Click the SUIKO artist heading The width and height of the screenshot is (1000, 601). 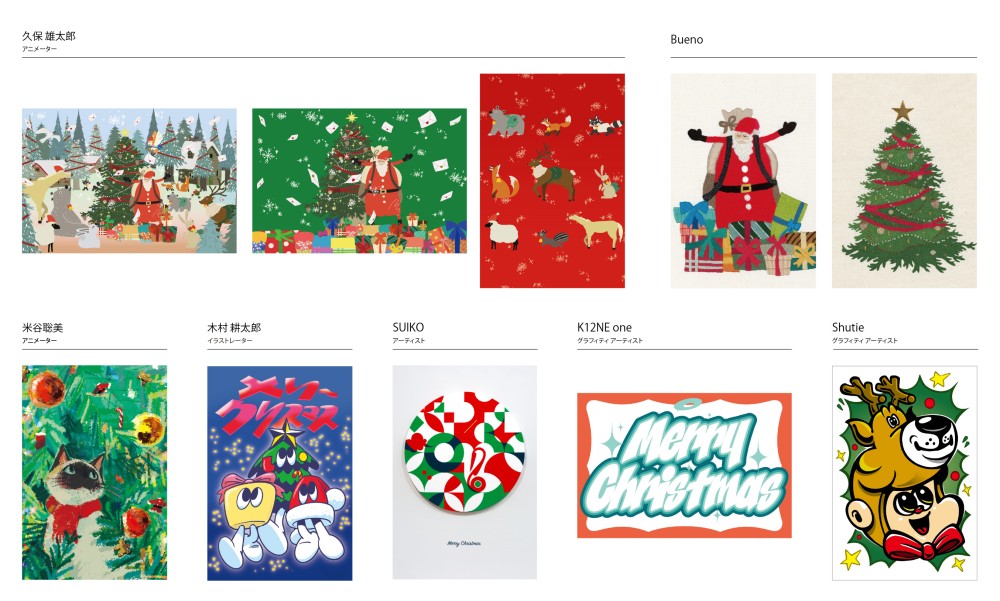tap(408, 327)
